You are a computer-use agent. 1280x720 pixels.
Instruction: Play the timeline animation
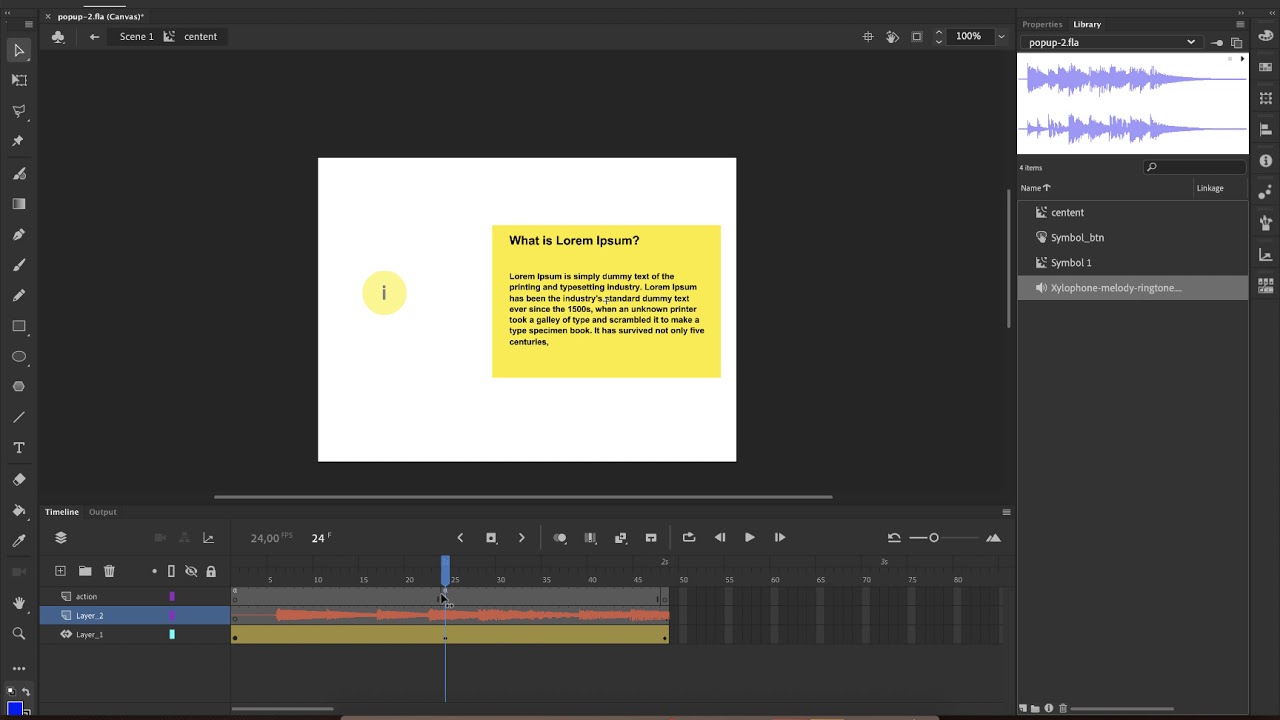(x=749, y=538)
